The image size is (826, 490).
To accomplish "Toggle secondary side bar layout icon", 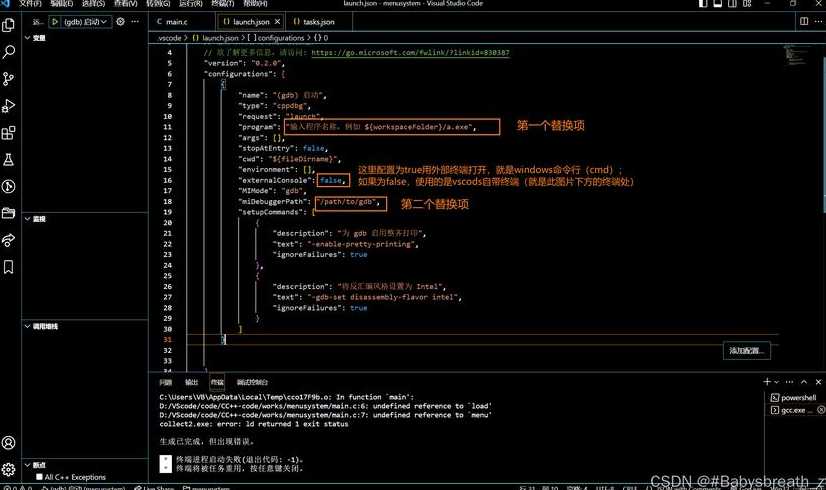I will (732, 3).
